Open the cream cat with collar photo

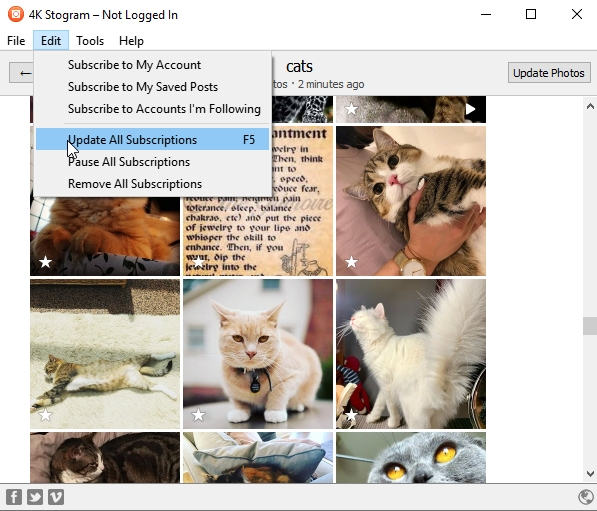click(x=258, y=354)
